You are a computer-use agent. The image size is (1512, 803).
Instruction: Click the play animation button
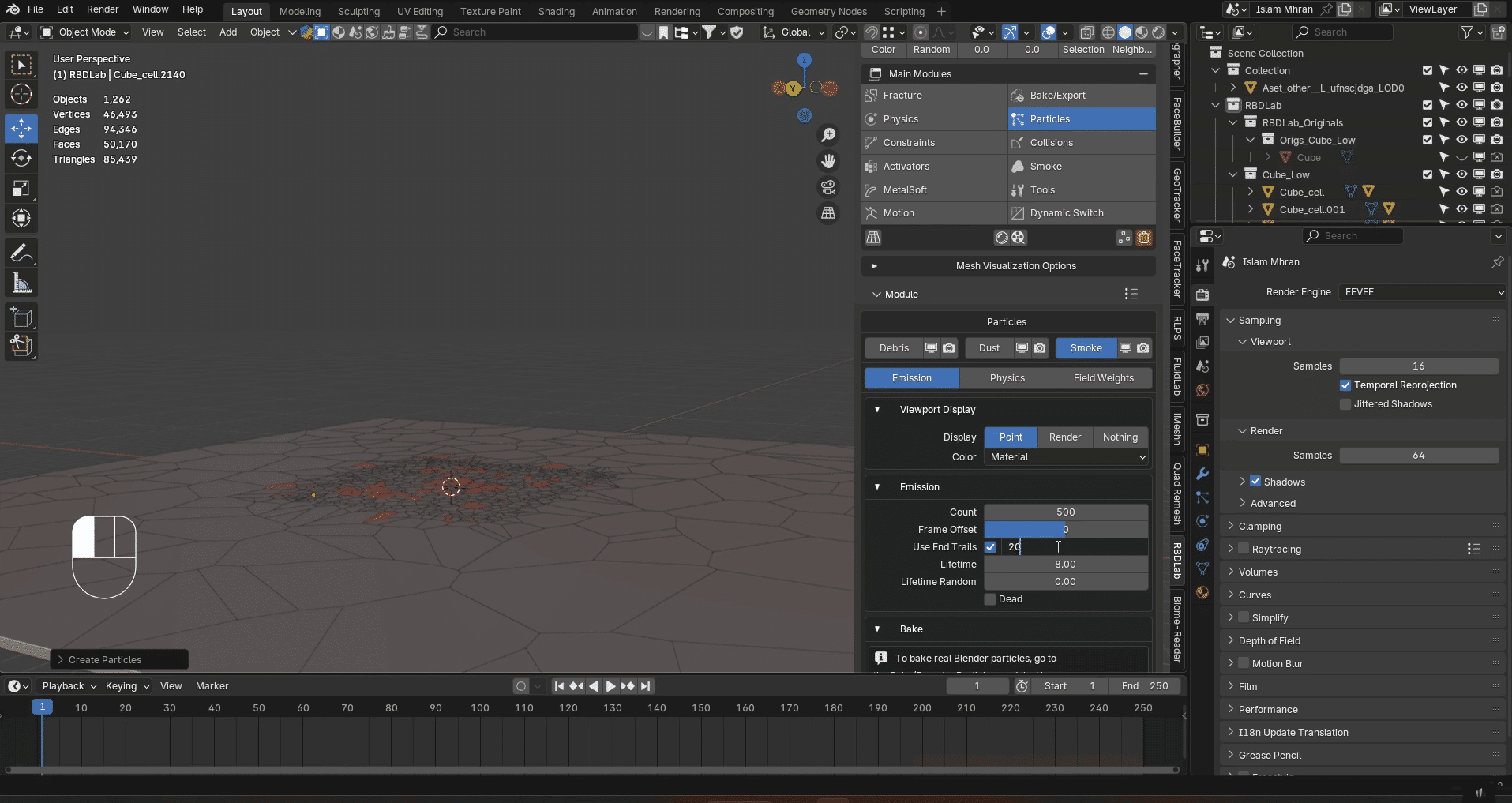(610, 686)
